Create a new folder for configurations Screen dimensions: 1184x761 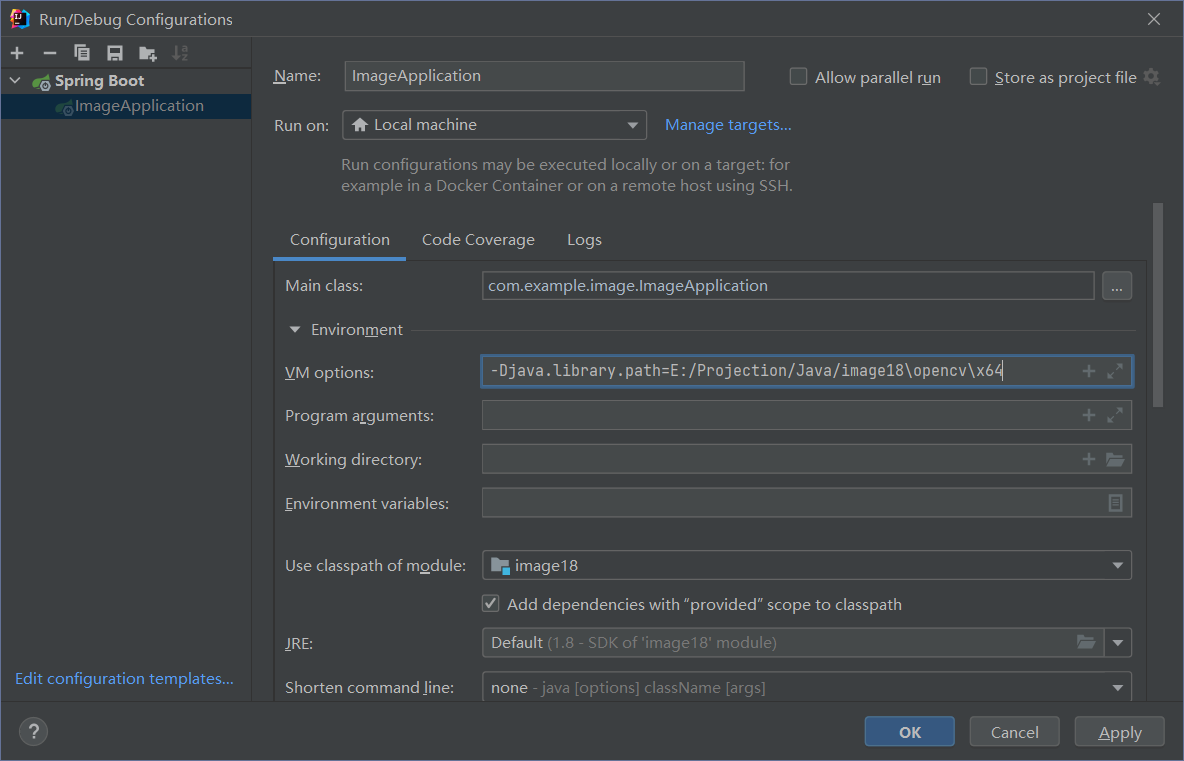pyautogui.click(x=147, y=52)
